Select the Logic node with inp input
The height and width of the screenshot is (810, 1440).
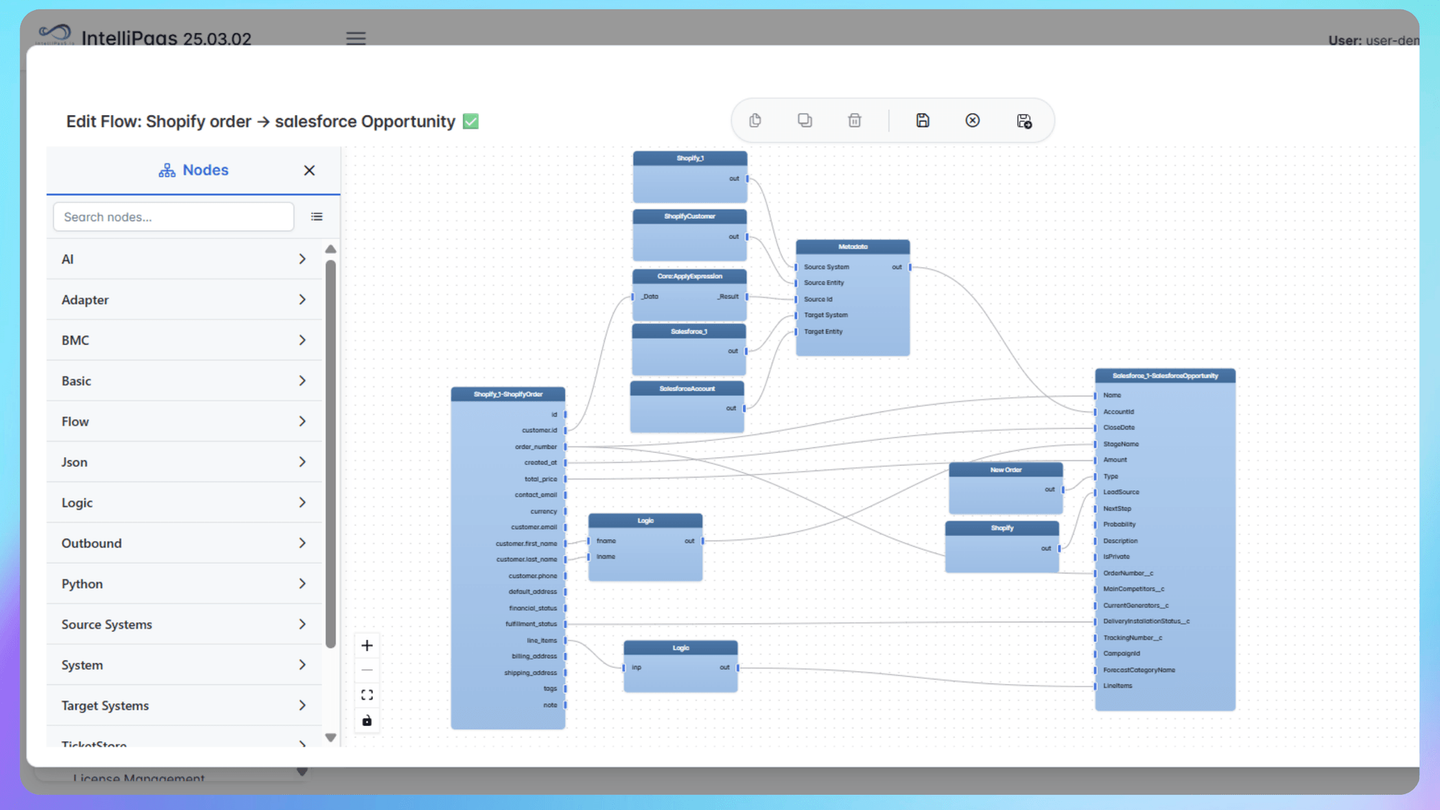click(x=681, y=648)
